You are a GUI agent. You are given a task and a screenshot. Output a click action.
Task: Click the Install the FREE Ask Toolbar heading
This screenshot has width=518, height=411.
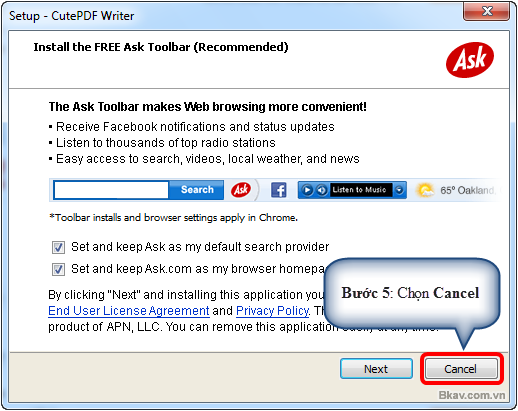(161, 47)
